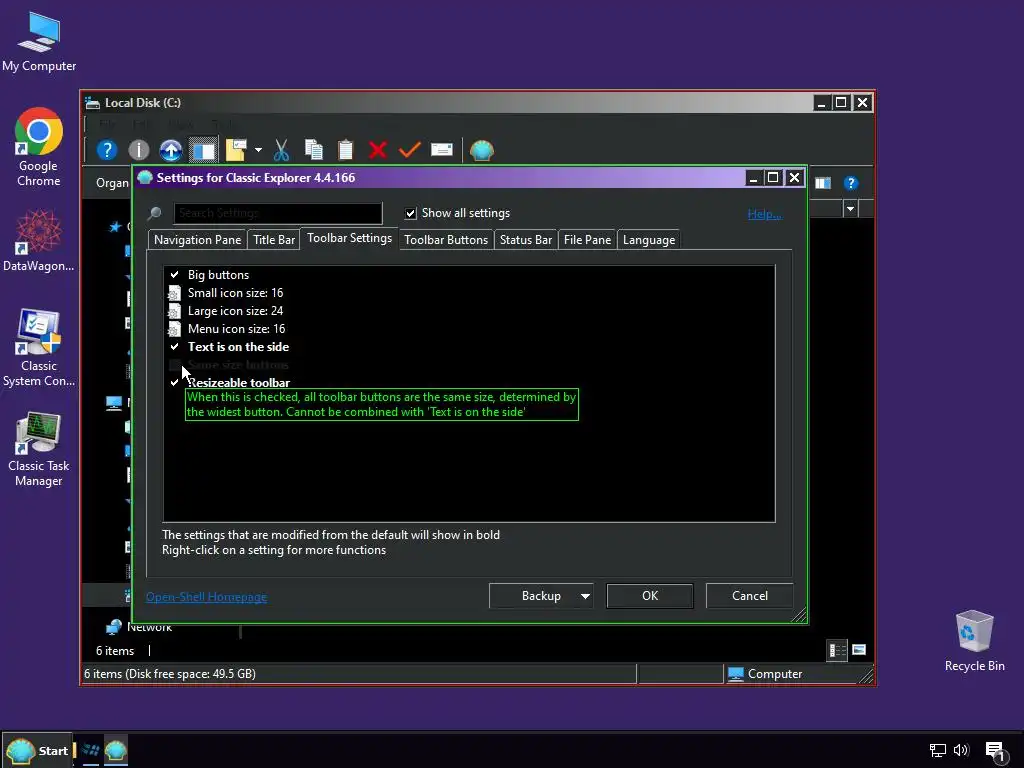Click OK to save settings

click(650, 596)
